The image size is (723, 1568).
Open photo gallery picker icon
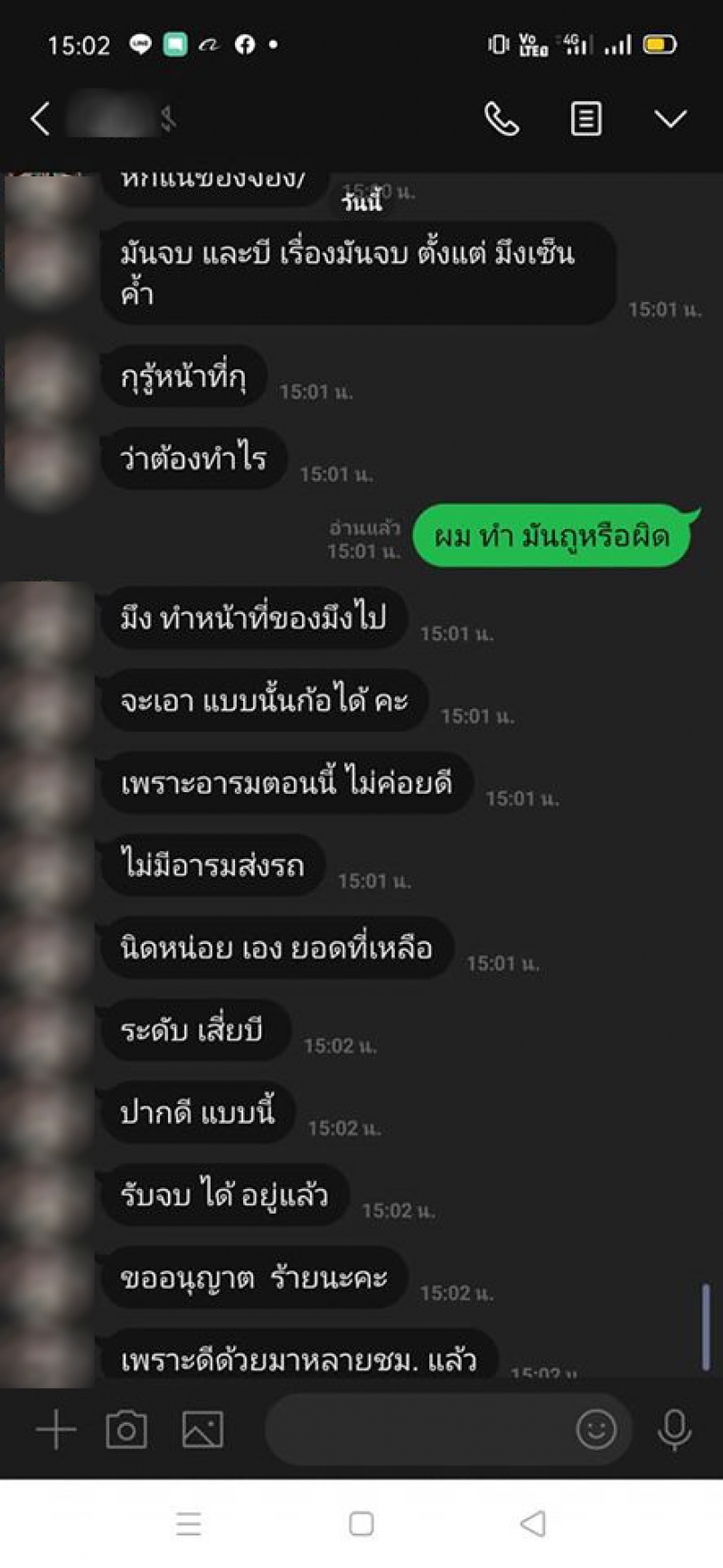tap(202, 1430)
